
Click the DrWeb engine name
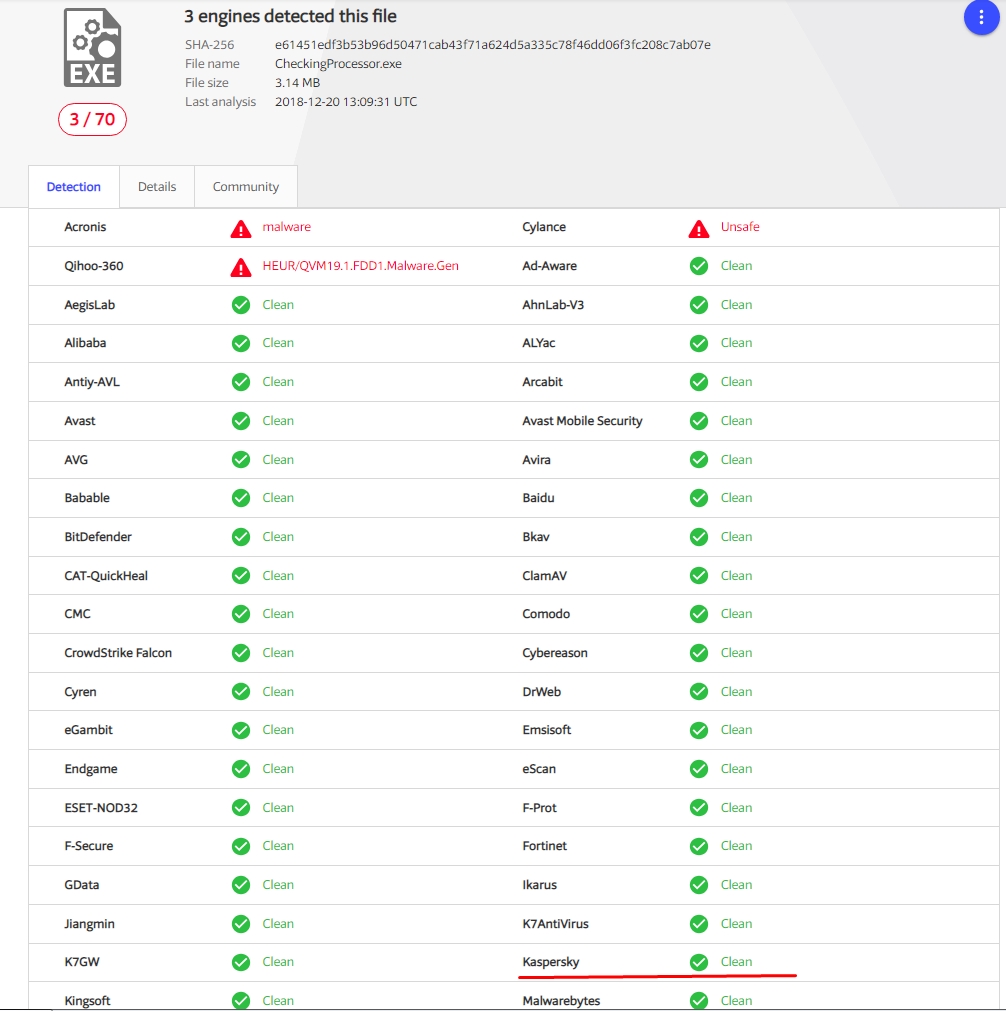[542, 692]
